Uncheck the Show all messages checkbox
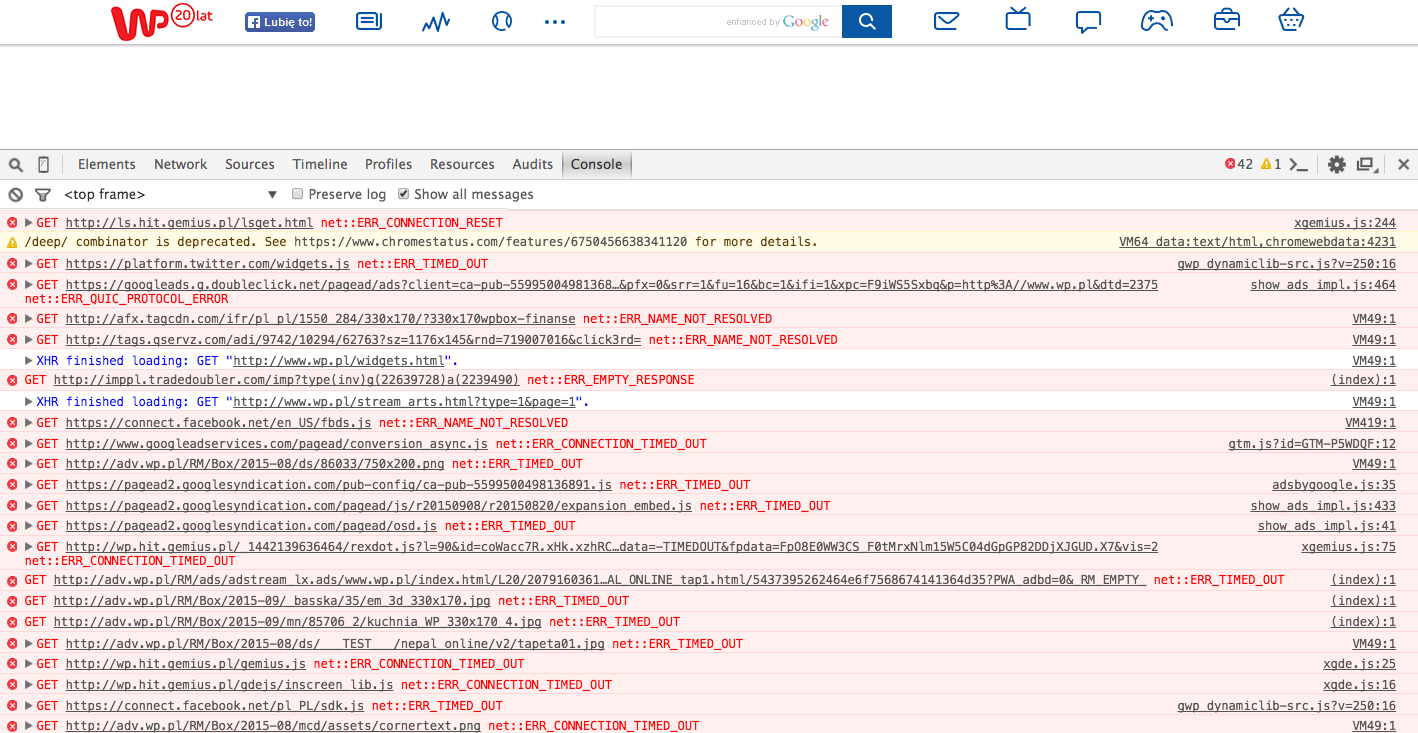Viewport: 1418px width, 733px height. click(x=404, y=194)
